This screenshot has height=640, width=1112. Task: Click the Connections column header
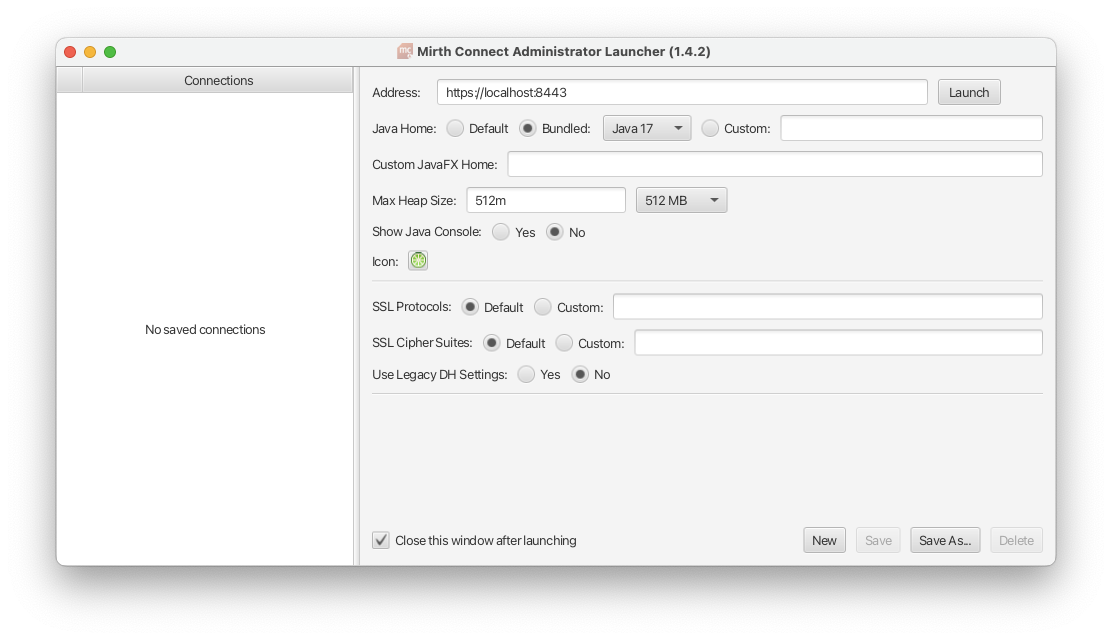point(218,80)
